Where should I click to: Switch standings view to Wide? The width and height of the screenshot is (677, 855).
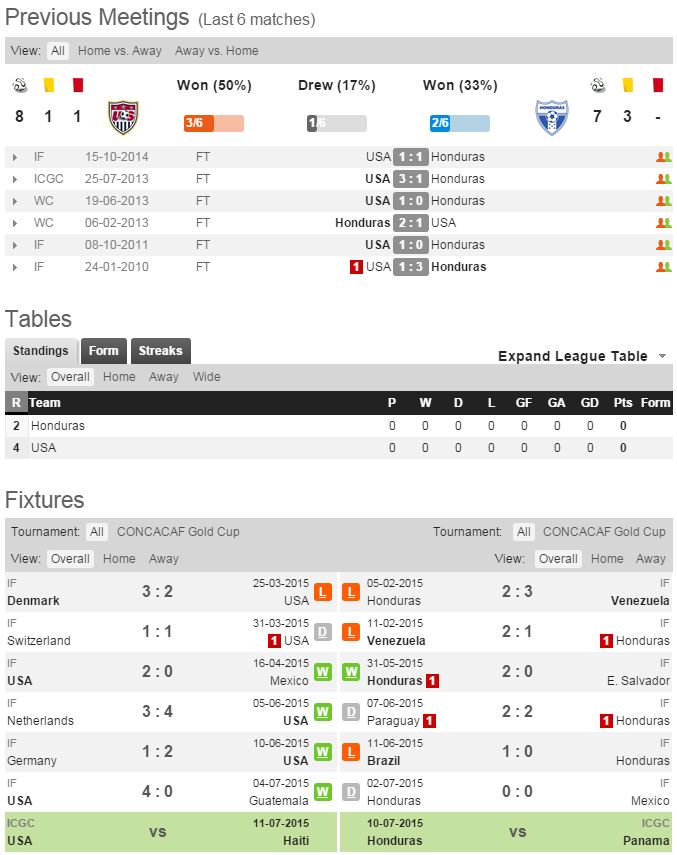207,377
